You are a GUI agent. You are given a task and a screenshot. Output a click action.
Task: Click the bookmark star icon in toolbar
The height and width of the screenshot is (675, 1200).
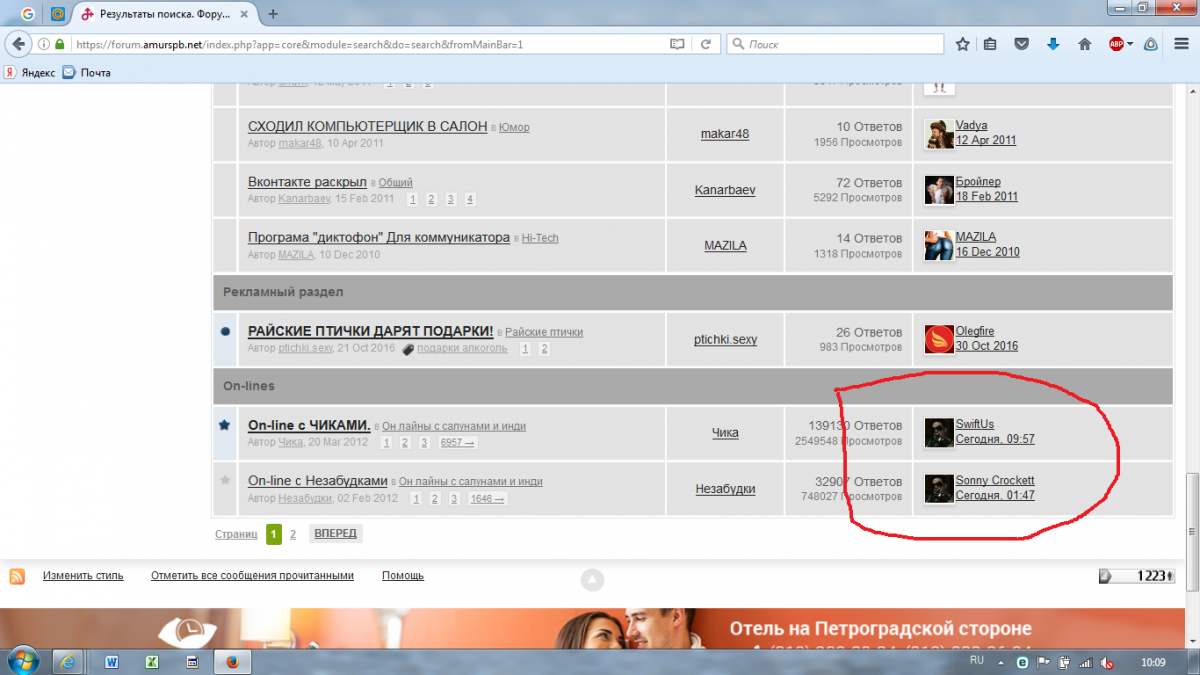point(962,44)
